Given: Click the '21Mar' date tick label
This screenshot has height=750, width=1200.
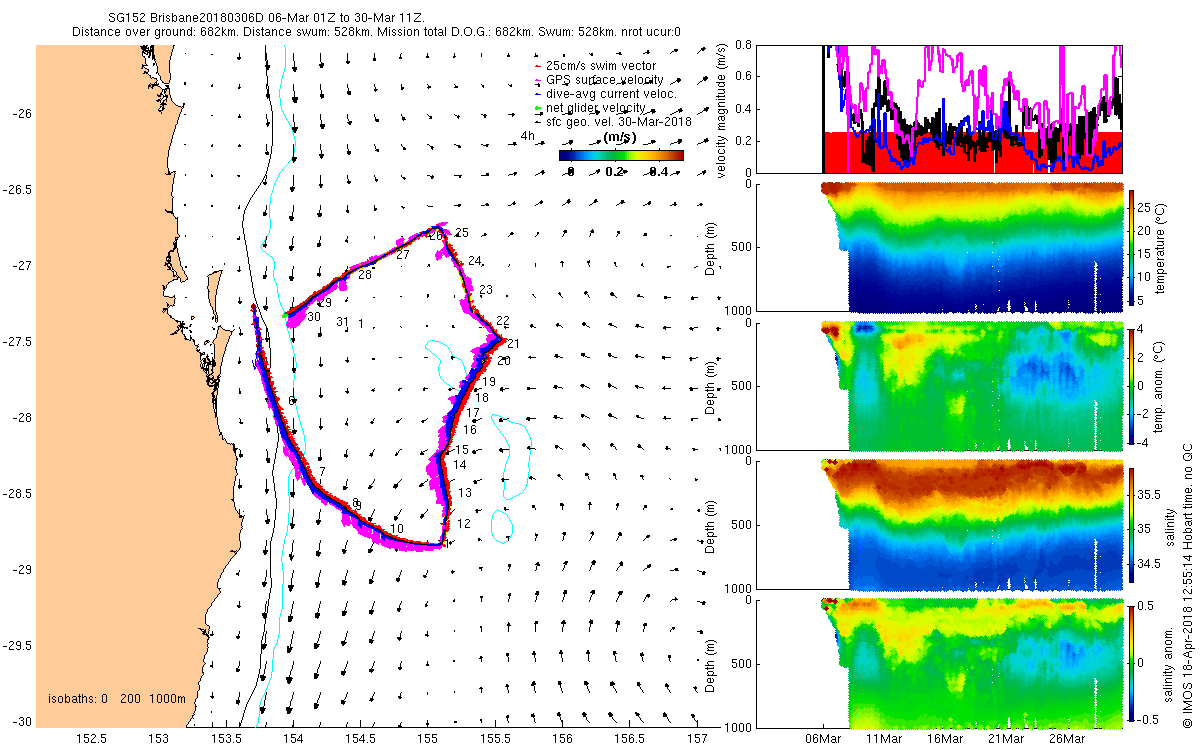Looking at the screenshot, I should tap(1005, 739).
